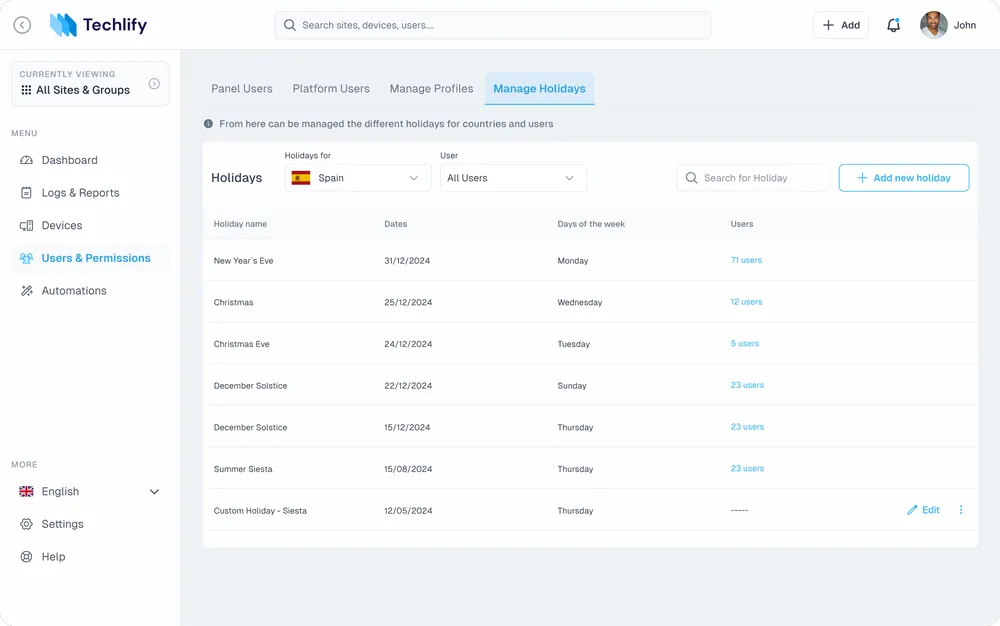Screen dimensions: 1000x626
Task: Click the magnifier in Search for Holiday
Action: click(691, 178)
